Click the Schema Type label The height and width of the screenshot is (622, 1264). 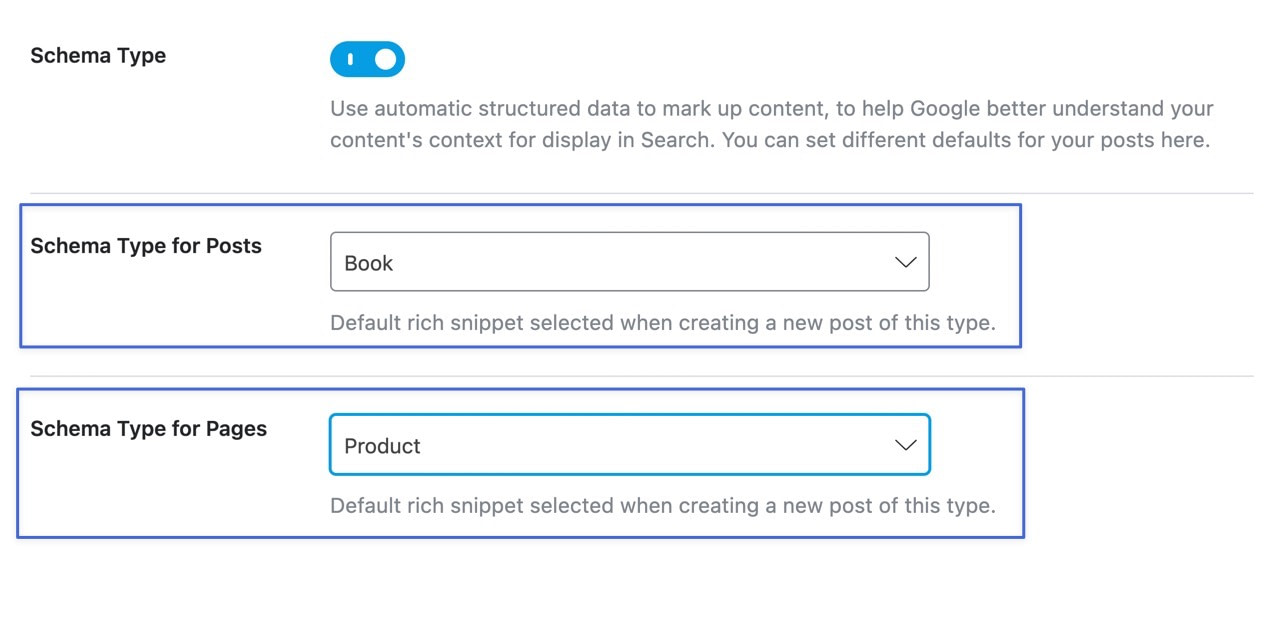[x=97, y=55]
